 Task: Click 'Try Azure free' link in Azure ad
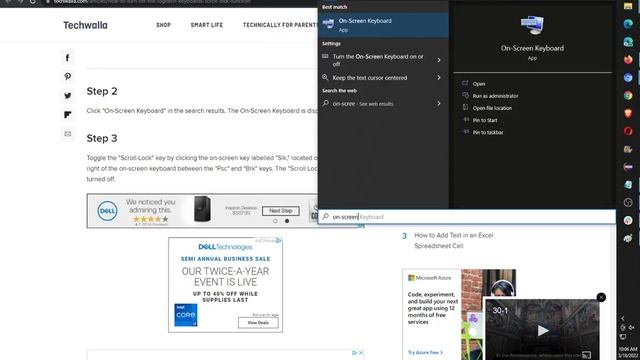tap(425, 352)
